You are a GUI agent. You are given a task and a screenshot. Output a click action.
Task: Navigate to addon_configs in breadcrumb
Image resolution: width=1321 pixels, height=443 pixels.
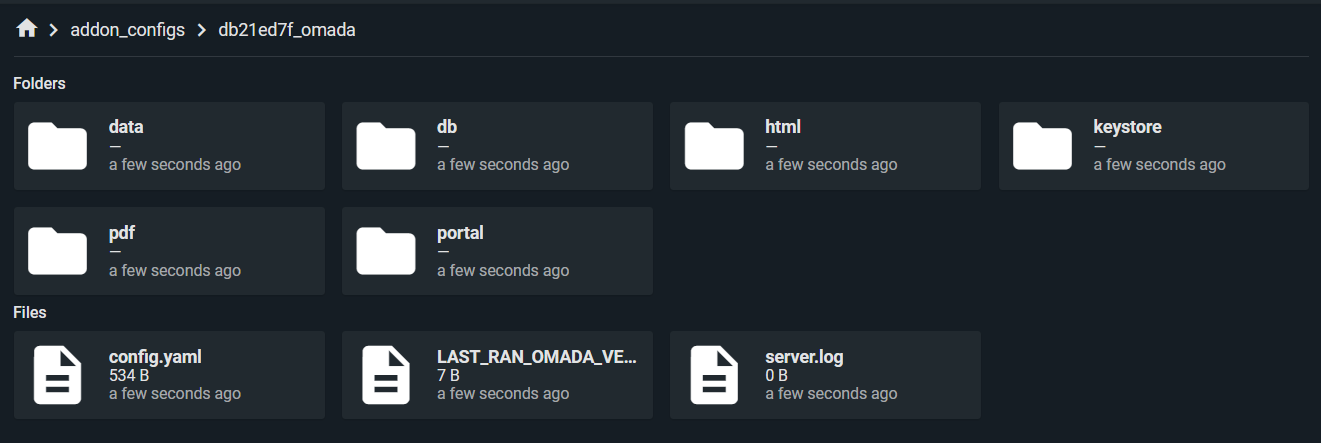[x=127, y=30]
